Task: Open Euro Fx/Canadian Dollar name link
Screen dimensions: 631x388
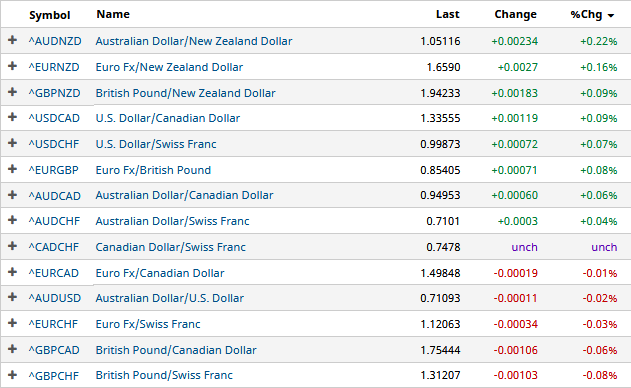Action: (160, 273)
